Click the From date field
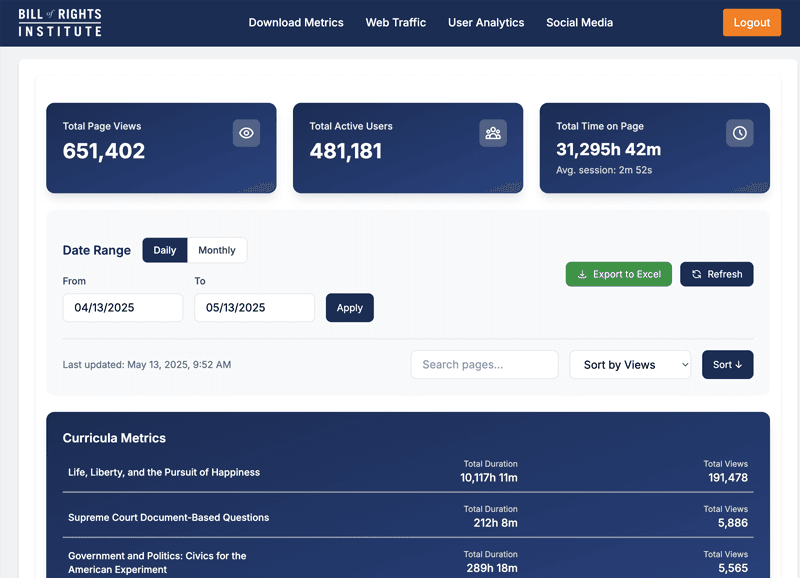This screenshot has width=800, height=578. [x=122, y=308]
